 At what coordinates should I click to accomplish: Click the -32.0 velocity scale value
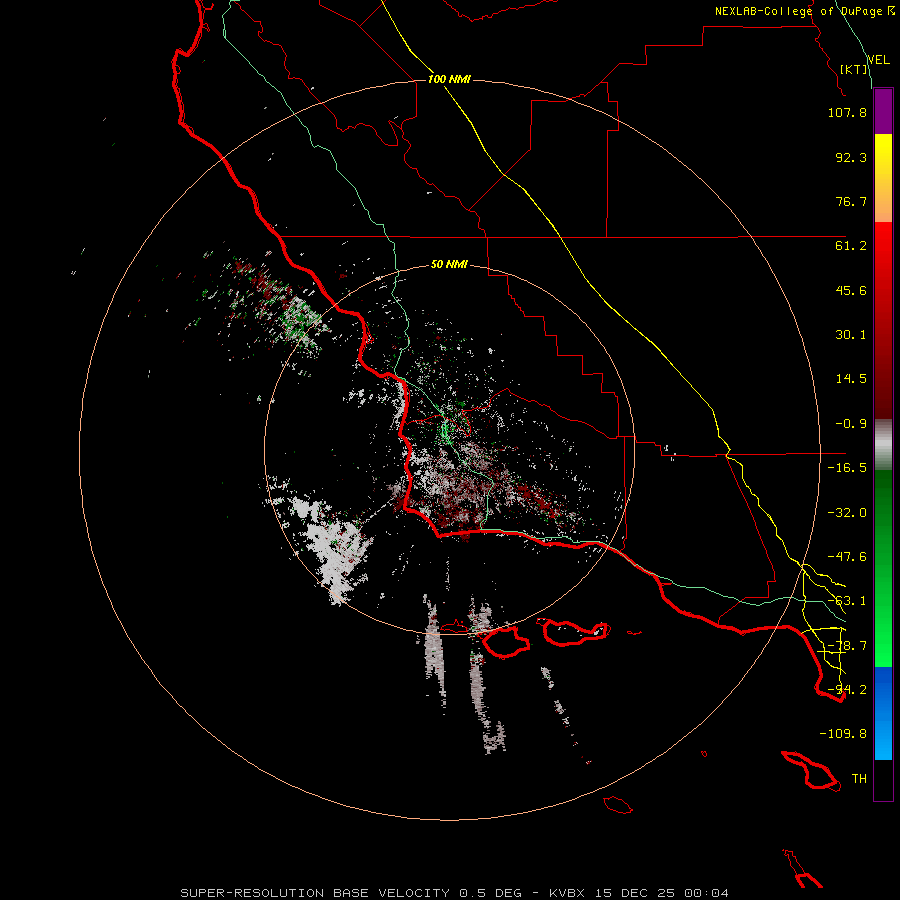pos(847,513)
